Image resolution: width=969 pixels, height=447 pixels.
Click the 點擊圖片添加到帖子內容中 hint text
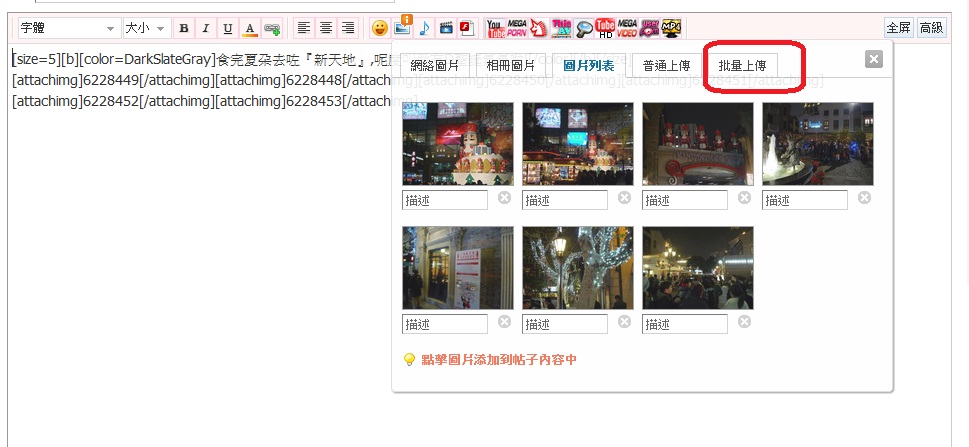[x=499, y=359]
